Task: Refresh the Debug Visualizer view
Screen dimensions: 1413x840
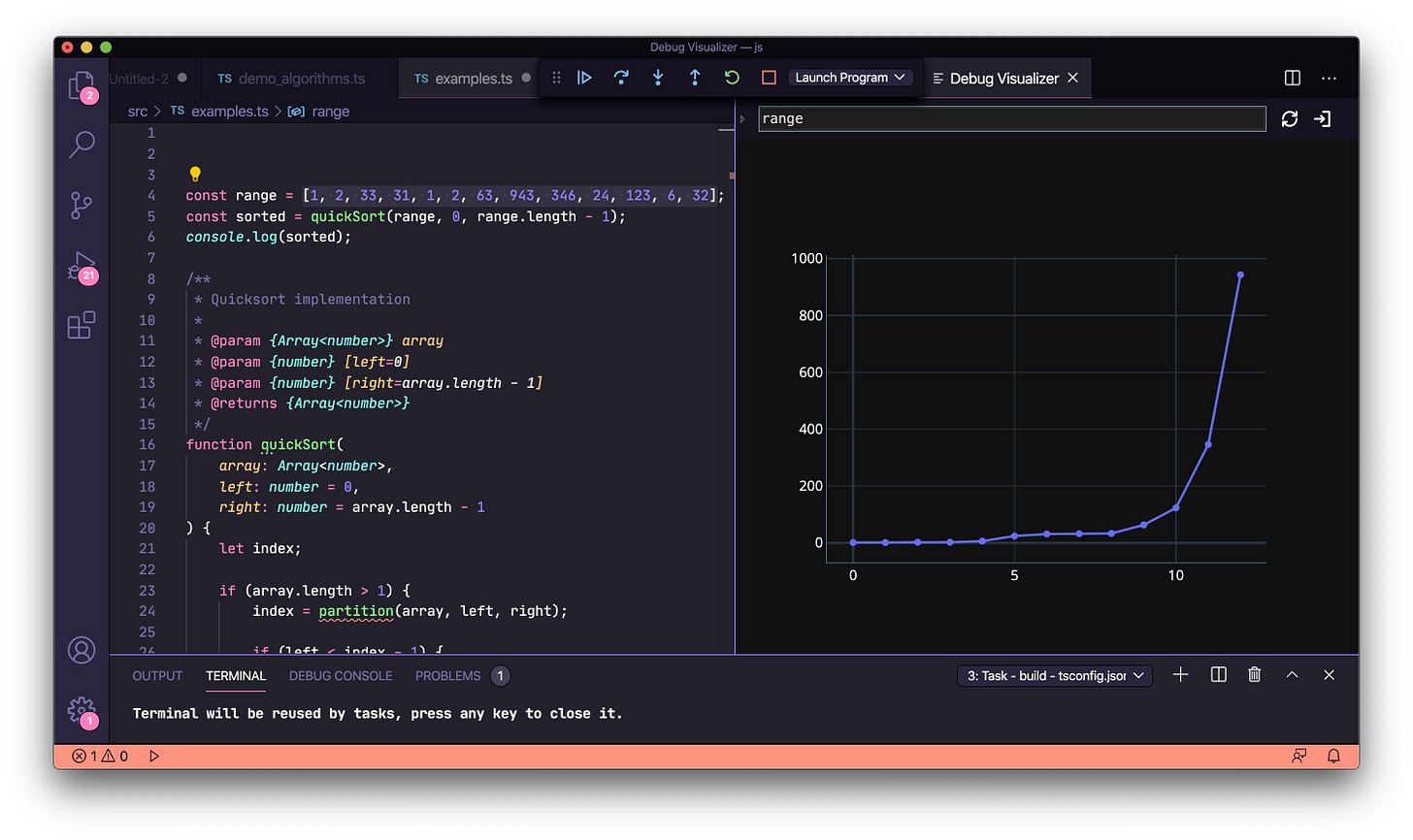Action: coord(1290,118)
